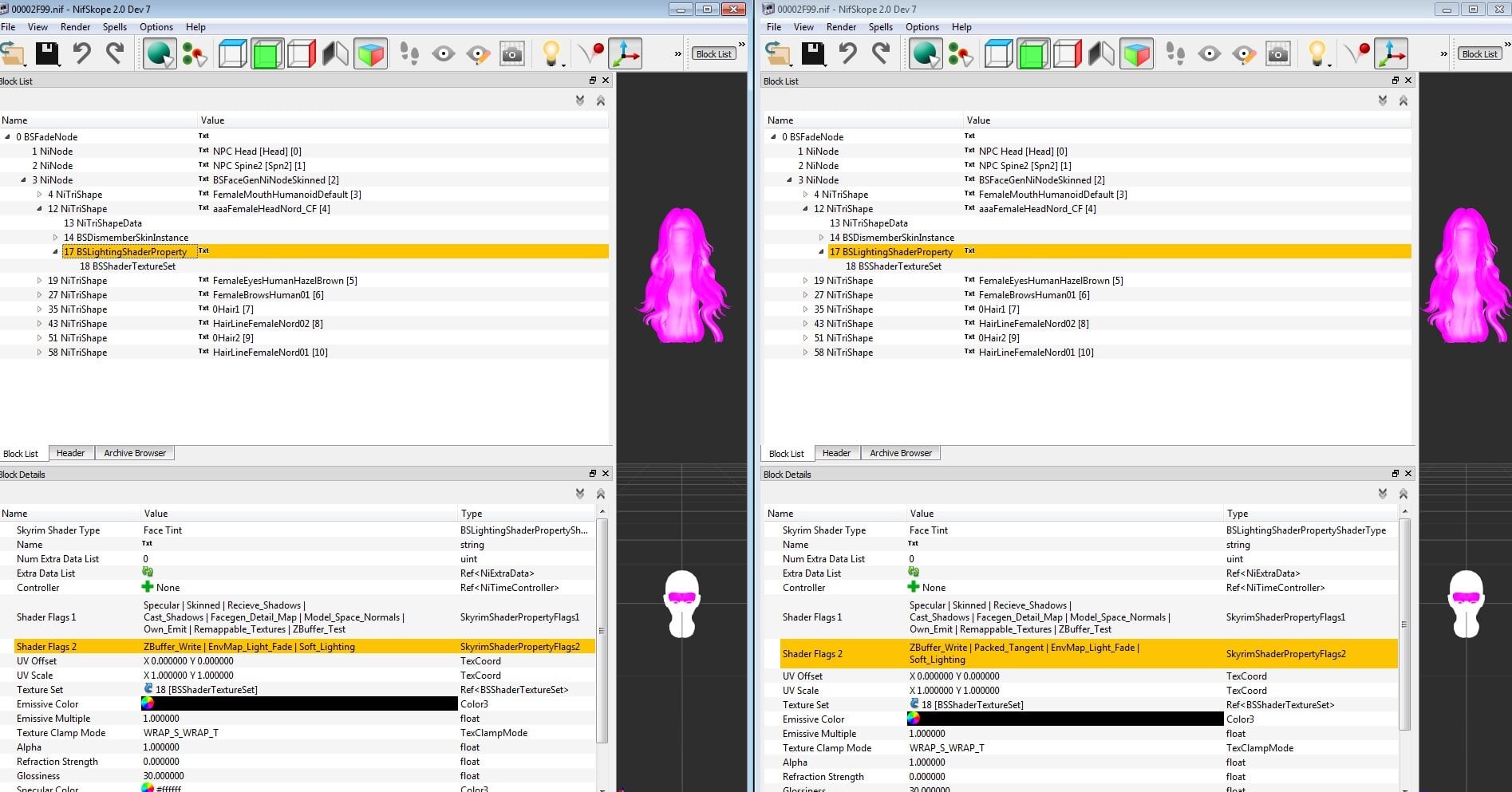The image size is (1512, 792).
Task: Open the Options menu in right window
Action: pos(922,26)
